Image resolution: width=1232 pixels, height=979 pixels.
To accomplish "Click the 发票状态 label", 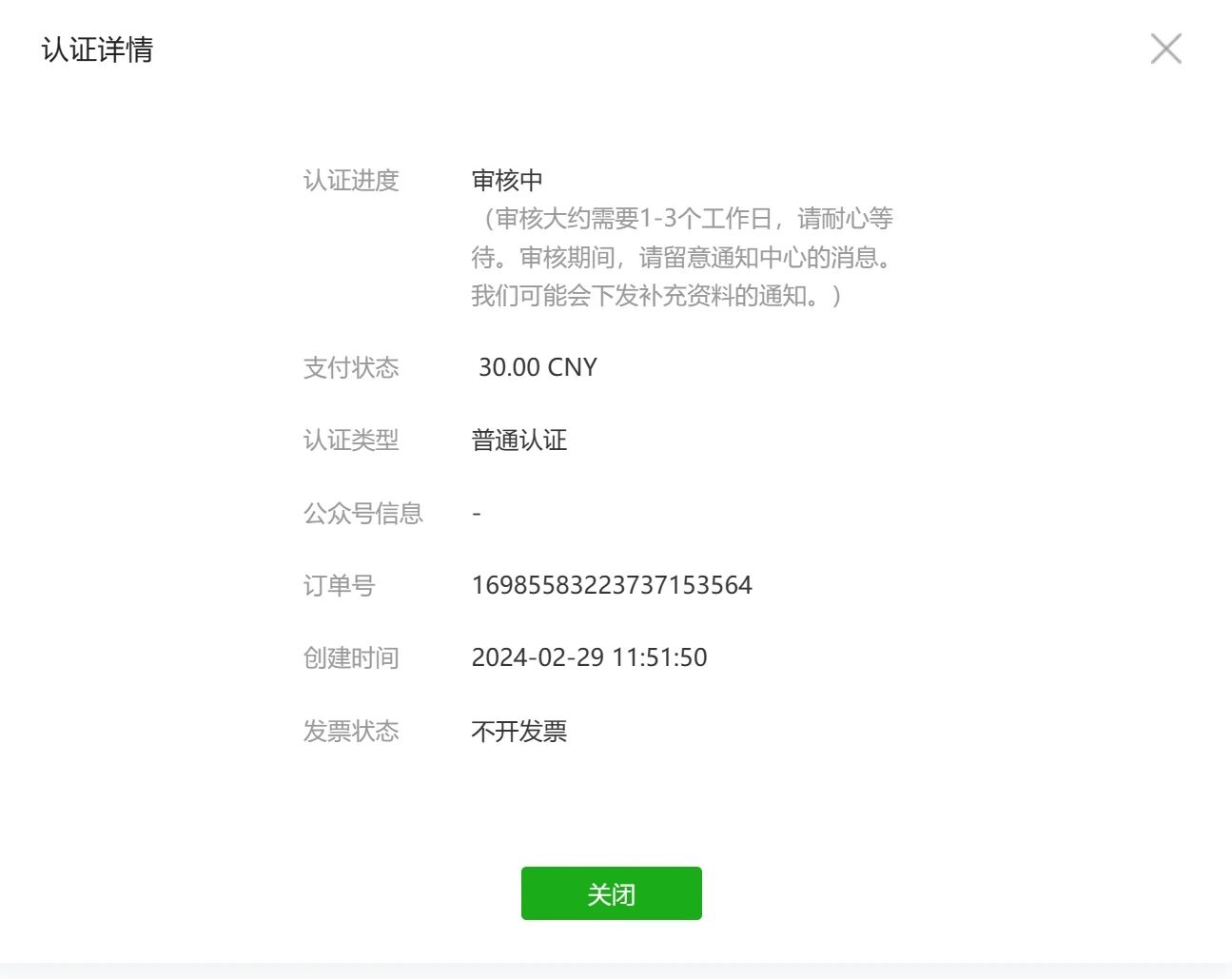I will (351, 731).
